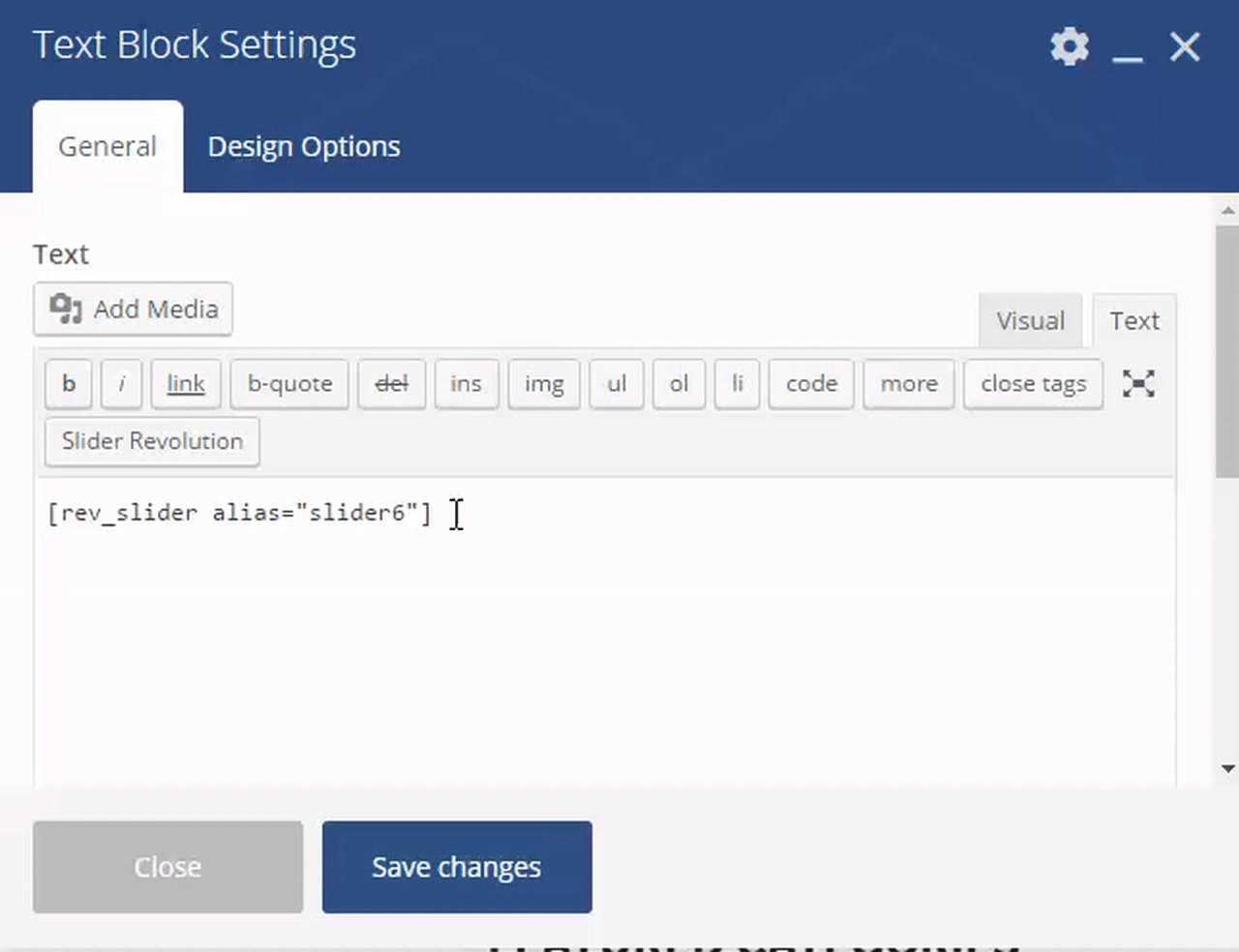Open the Slider Revolution shortcode button

pyautogui.click(x=152, y=442)
